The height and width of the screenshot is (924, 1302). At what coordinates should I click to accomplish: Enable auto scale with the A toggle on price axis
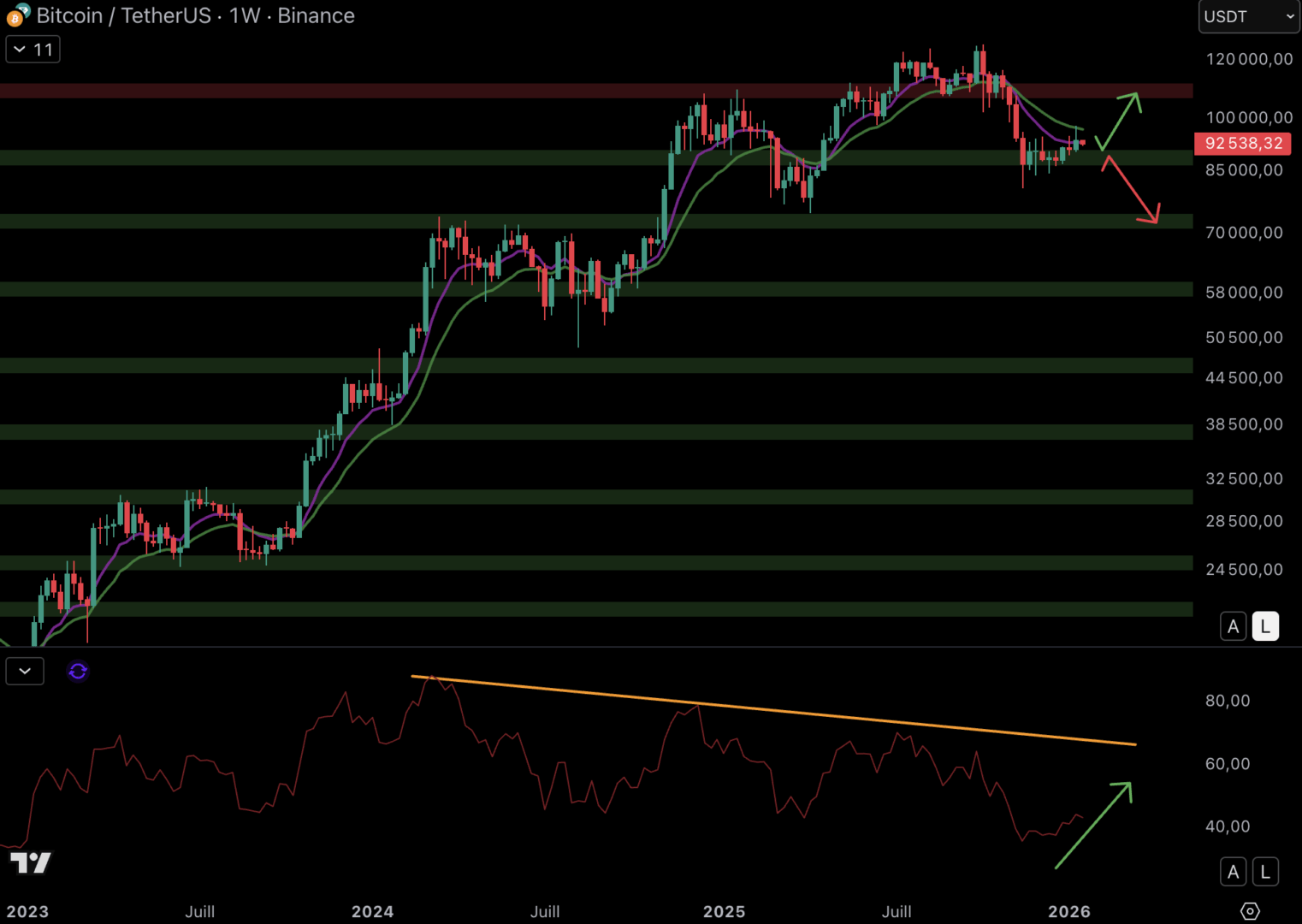[1234, 625]
